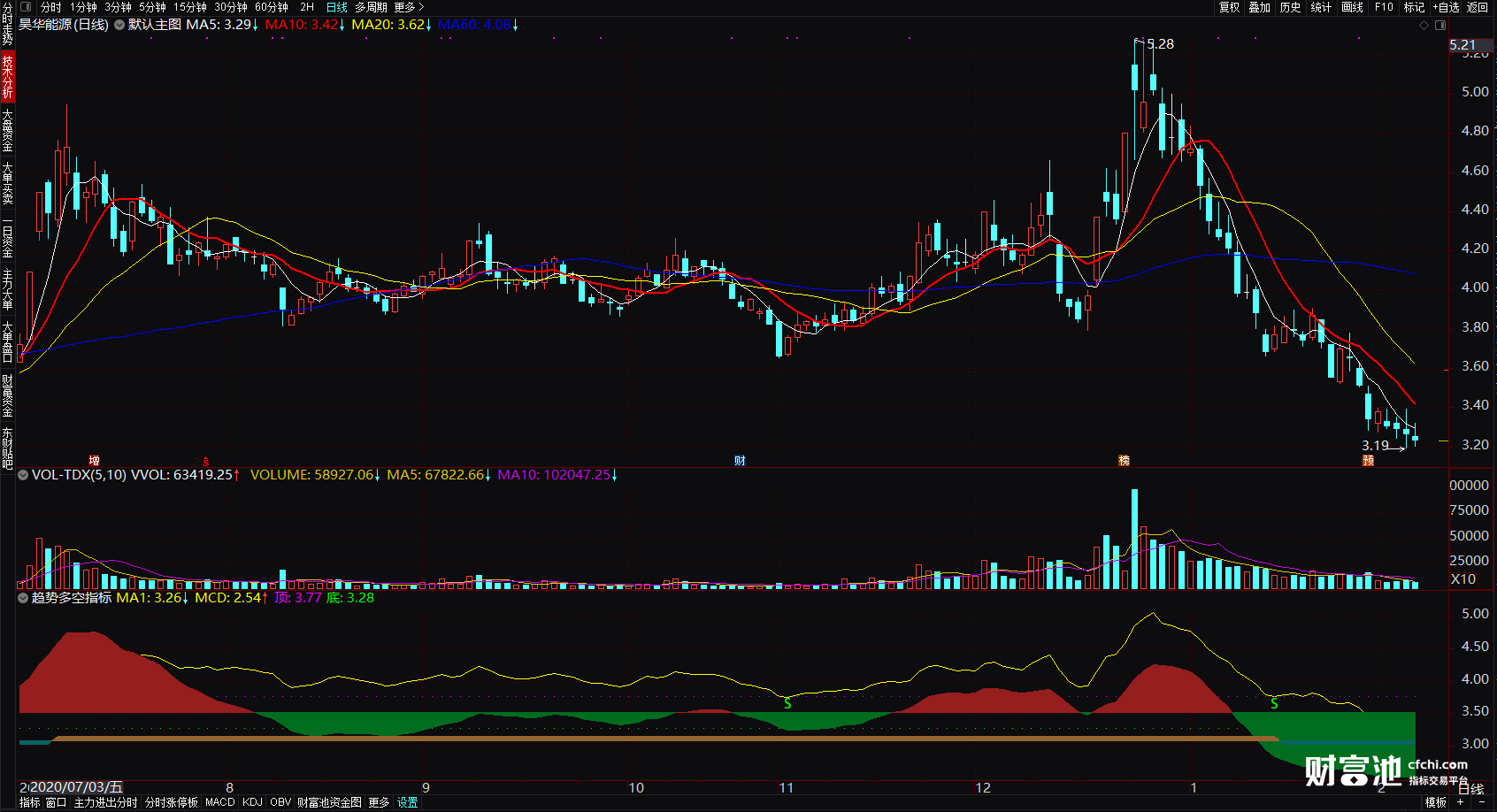Viewport: 1497px width, 812px height.
Task: Click the green S signal near January end
Action: [1274, 704]
